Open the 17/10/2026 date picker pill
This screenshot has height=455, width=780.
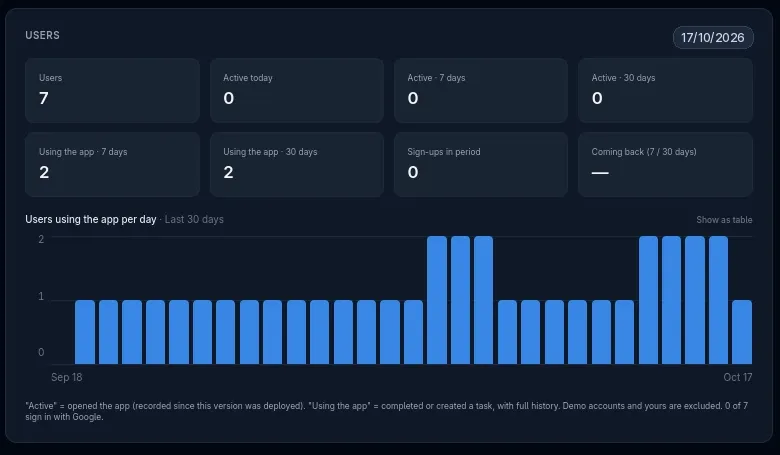pyautogui.click(x=713, y=38)
